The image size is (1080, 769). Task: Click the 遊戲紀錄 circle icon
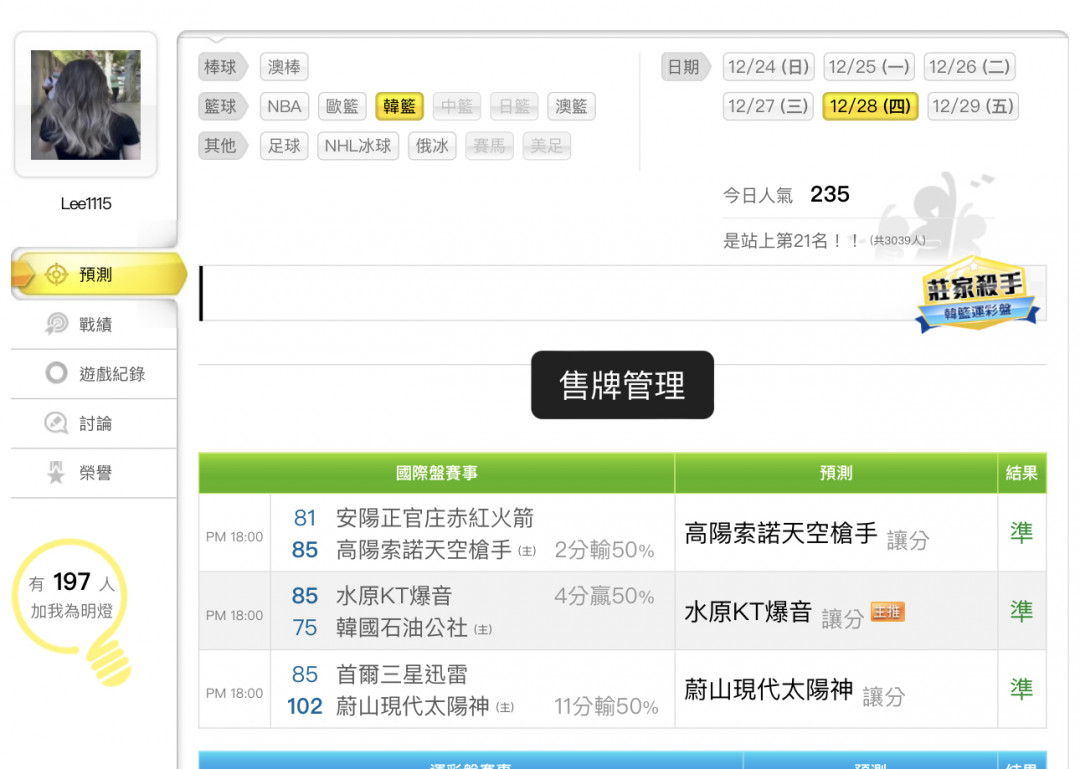click(x=56, y=373)
